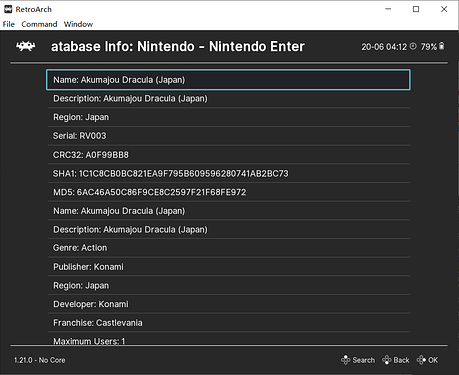The image size is (459, 375).
Task: Click the battery icon next to 79%
Action: (442, 46)
